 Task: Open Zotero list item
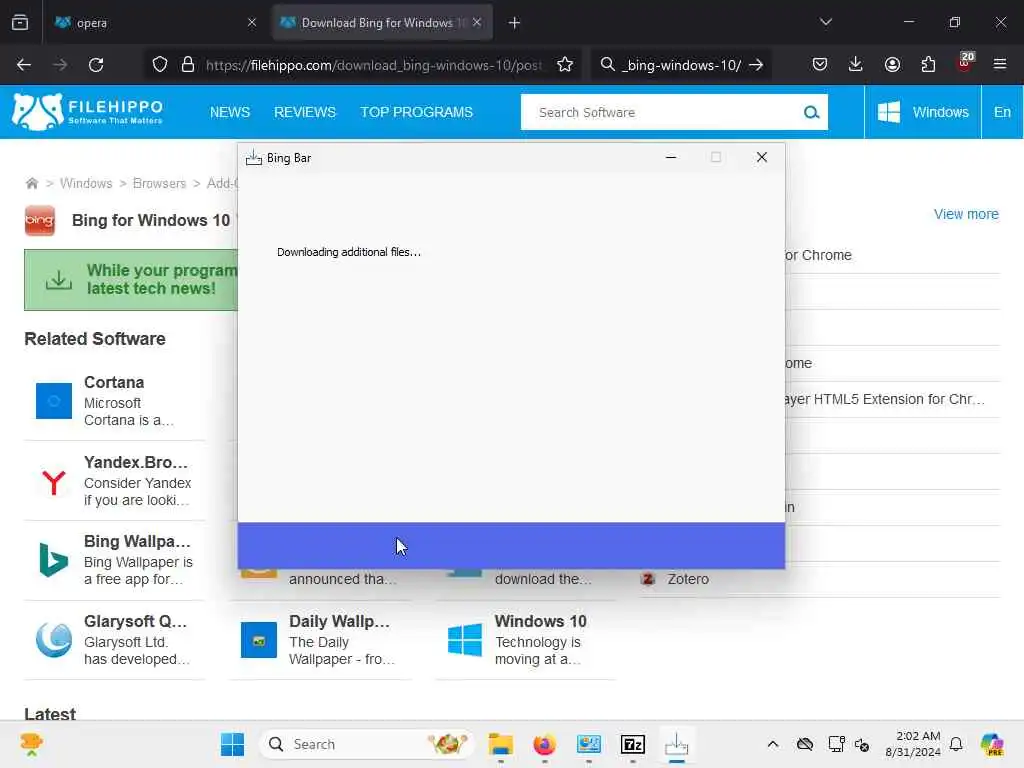pyautogui.click(x=688, y=579)
